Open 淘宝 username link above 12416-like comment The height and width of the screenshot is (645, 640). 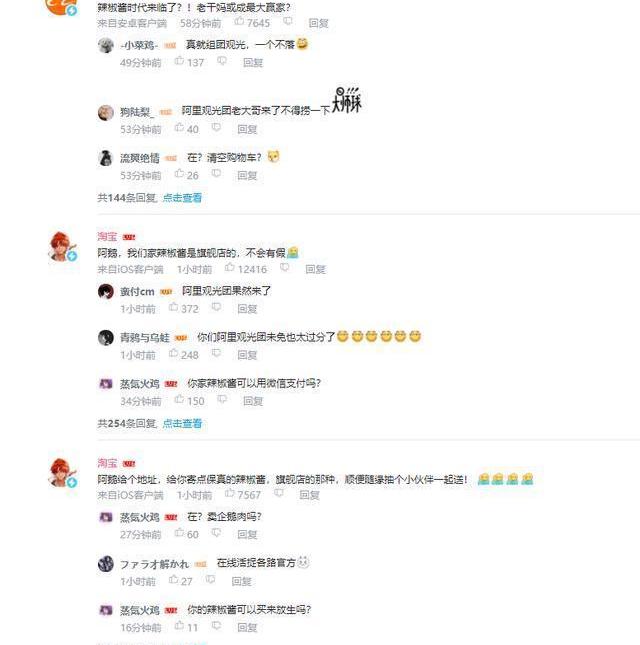pyautogui.click(x=107, y=237)
